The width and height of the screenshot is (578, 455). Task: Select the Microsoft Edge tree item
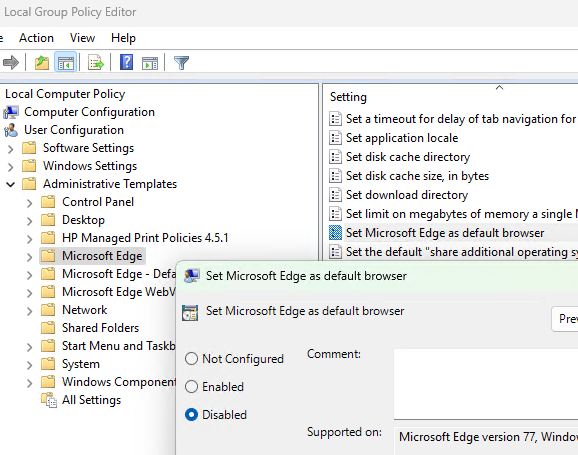click(x=102, y=256)
